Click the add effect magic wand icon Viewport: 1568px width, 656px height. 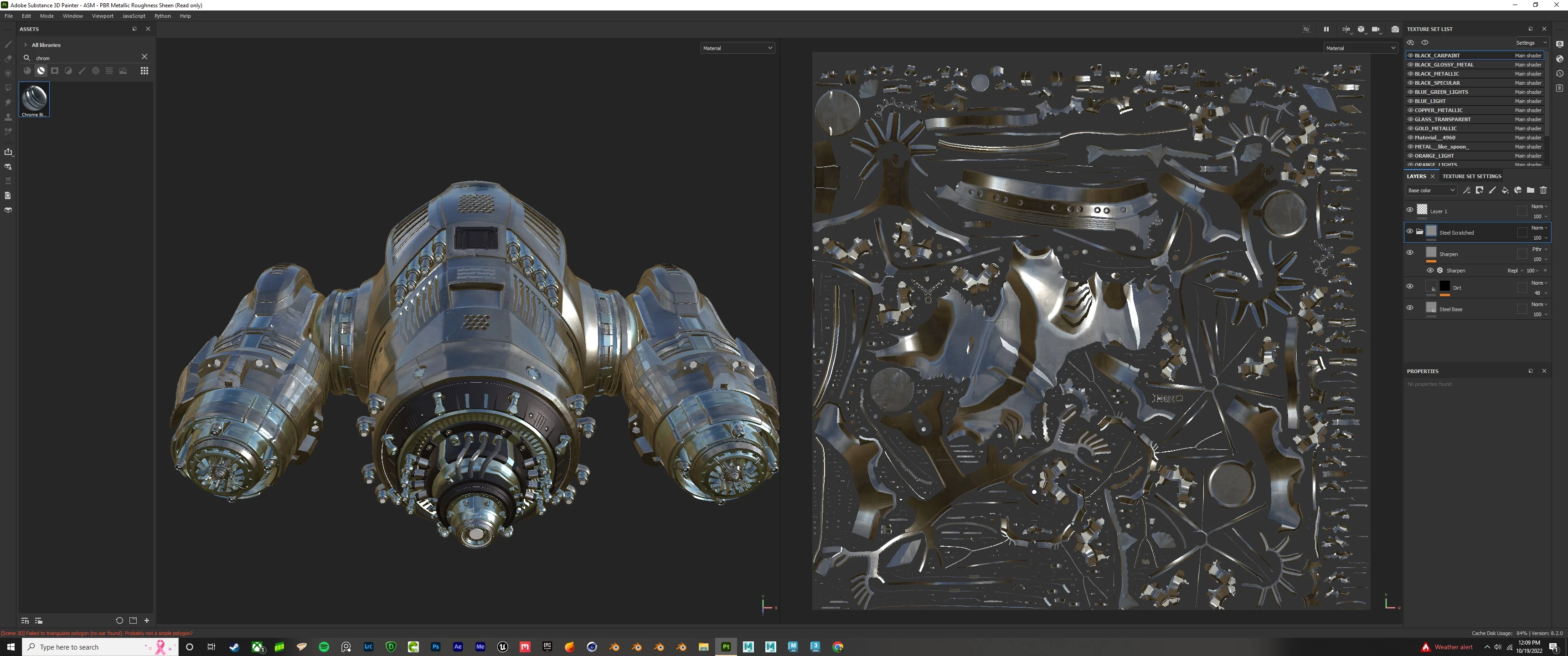[1466, 190]
